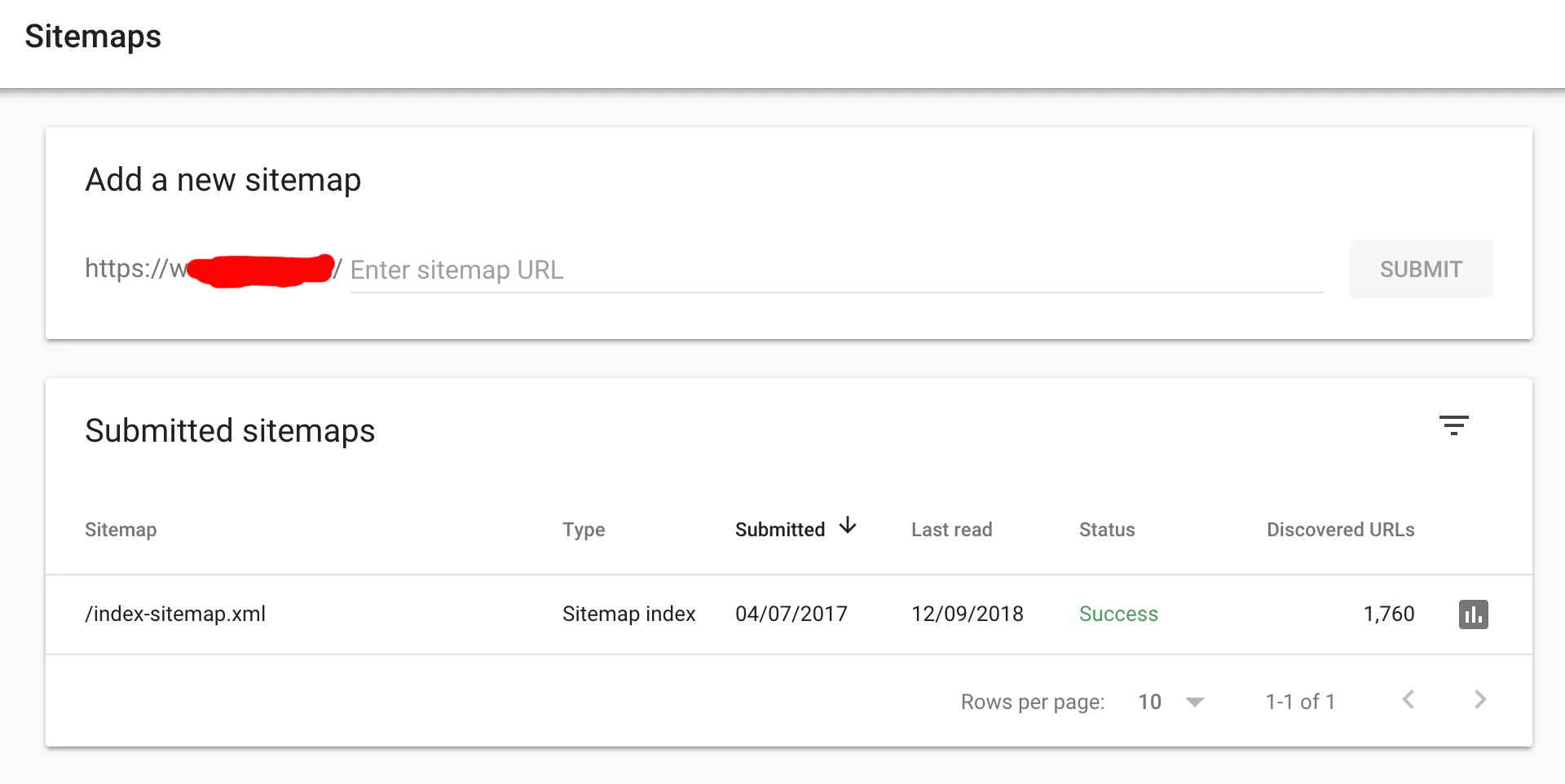Open the sitemap details chart icon
Viewport: 1565px width, 784px height.
coord(1473,614)
